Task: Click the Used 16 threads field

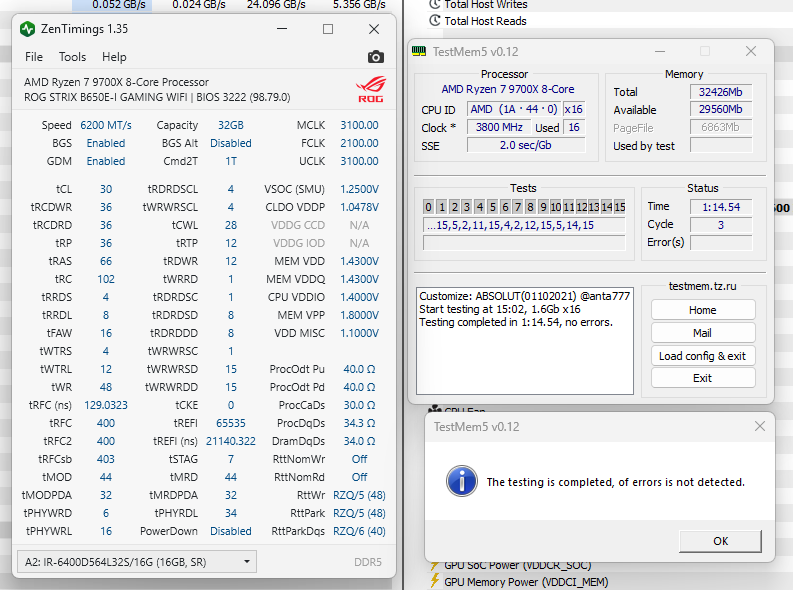Action: tap(574, 127)
